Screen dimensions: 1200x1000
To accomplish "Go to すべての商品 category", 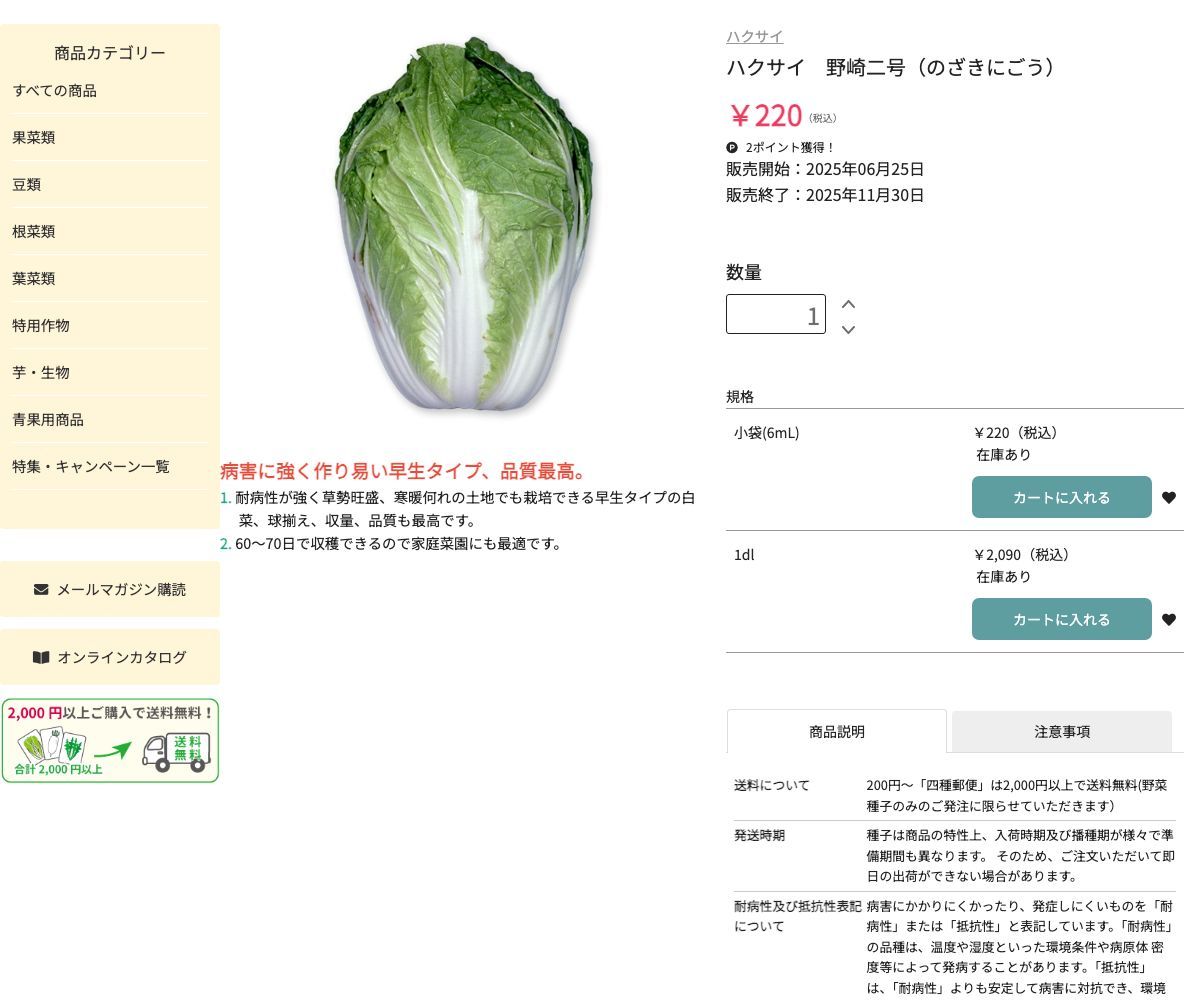I will (x=55, y=91).
